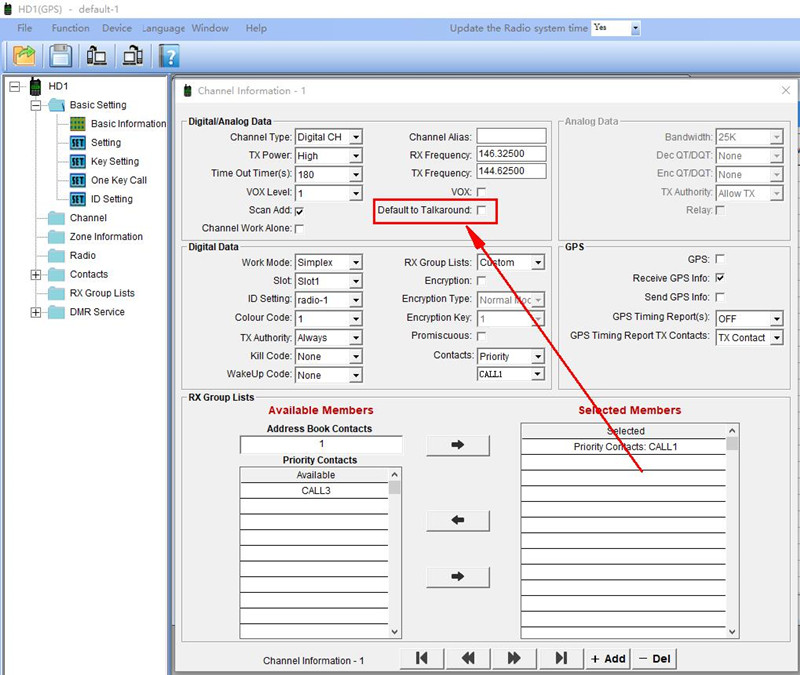Click the Del button

point(654,658)
